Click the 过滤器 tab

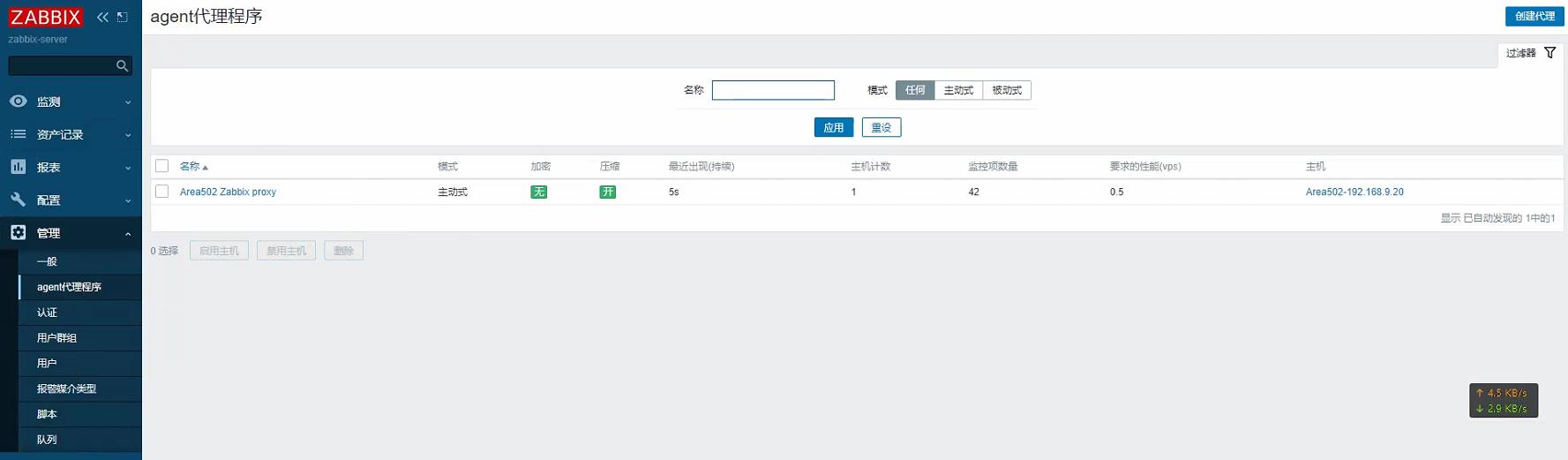coord(1531,53)
